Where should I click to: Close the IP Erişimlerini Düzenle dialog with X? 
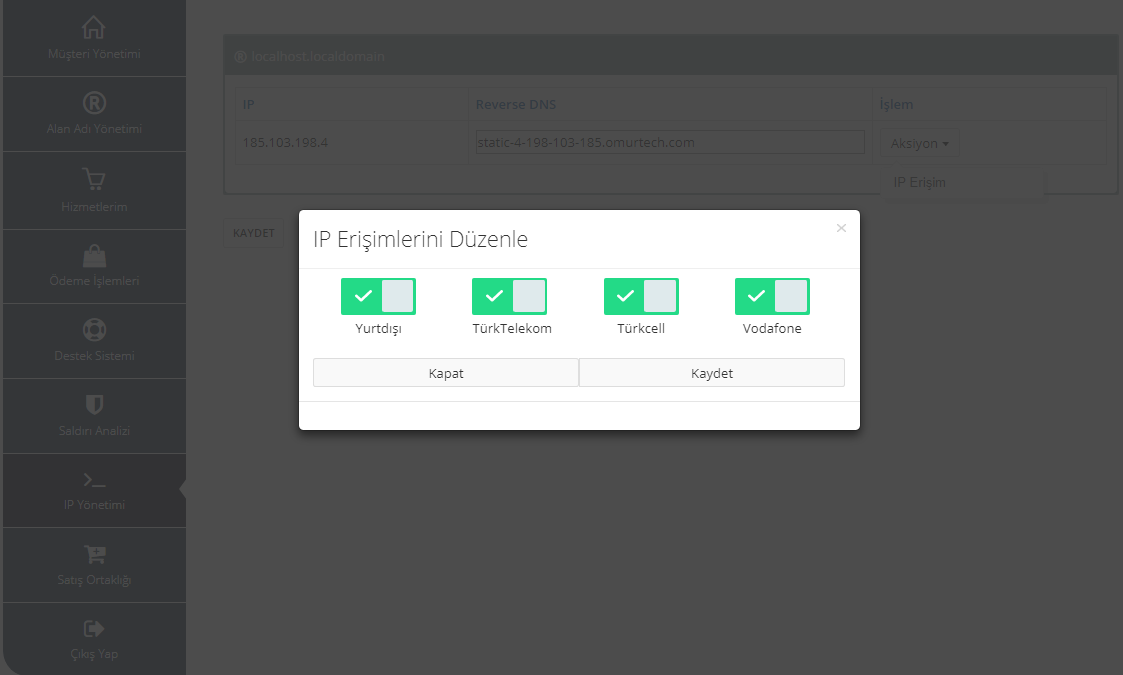841,228
